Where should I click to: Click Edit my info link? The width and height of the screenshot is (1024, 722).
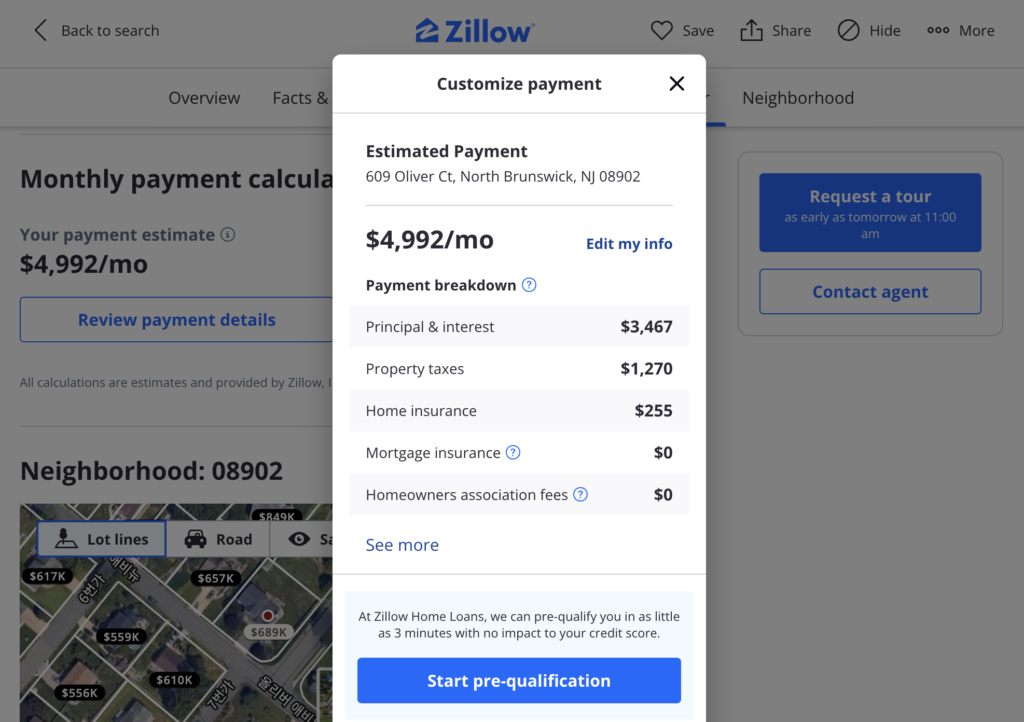click(x=628, y=243)
